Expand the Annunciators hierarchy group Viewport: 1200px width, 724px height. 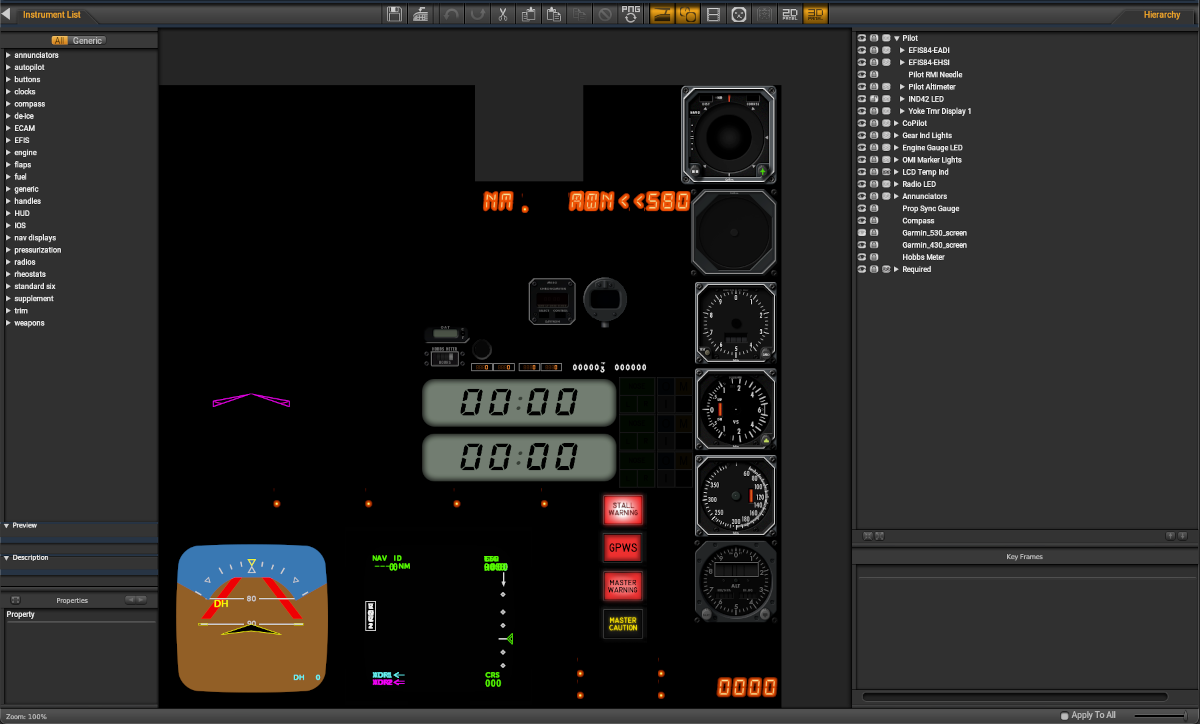896,197
